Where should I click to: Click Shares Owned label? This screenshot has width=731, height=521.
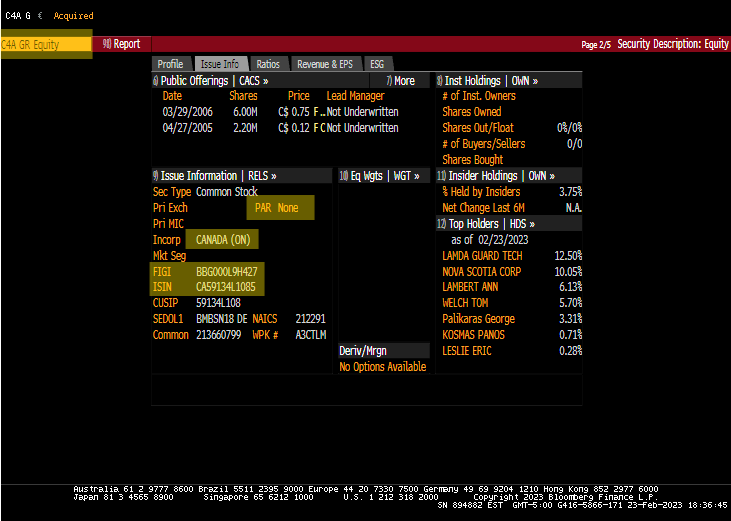coord(472,112)
